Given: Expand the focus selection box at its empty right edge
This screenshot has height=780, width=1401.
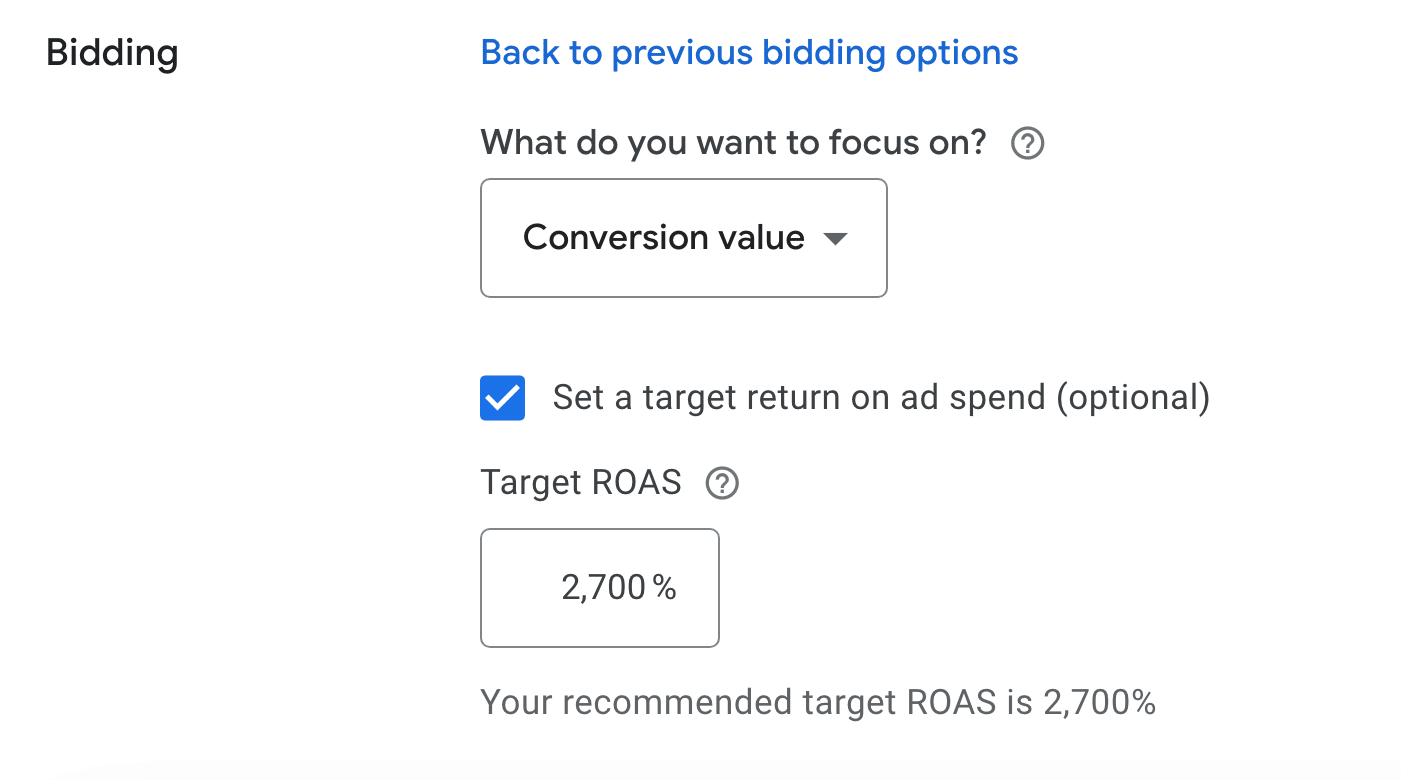Looking at the screenshot, I should (x=868, y=238).
